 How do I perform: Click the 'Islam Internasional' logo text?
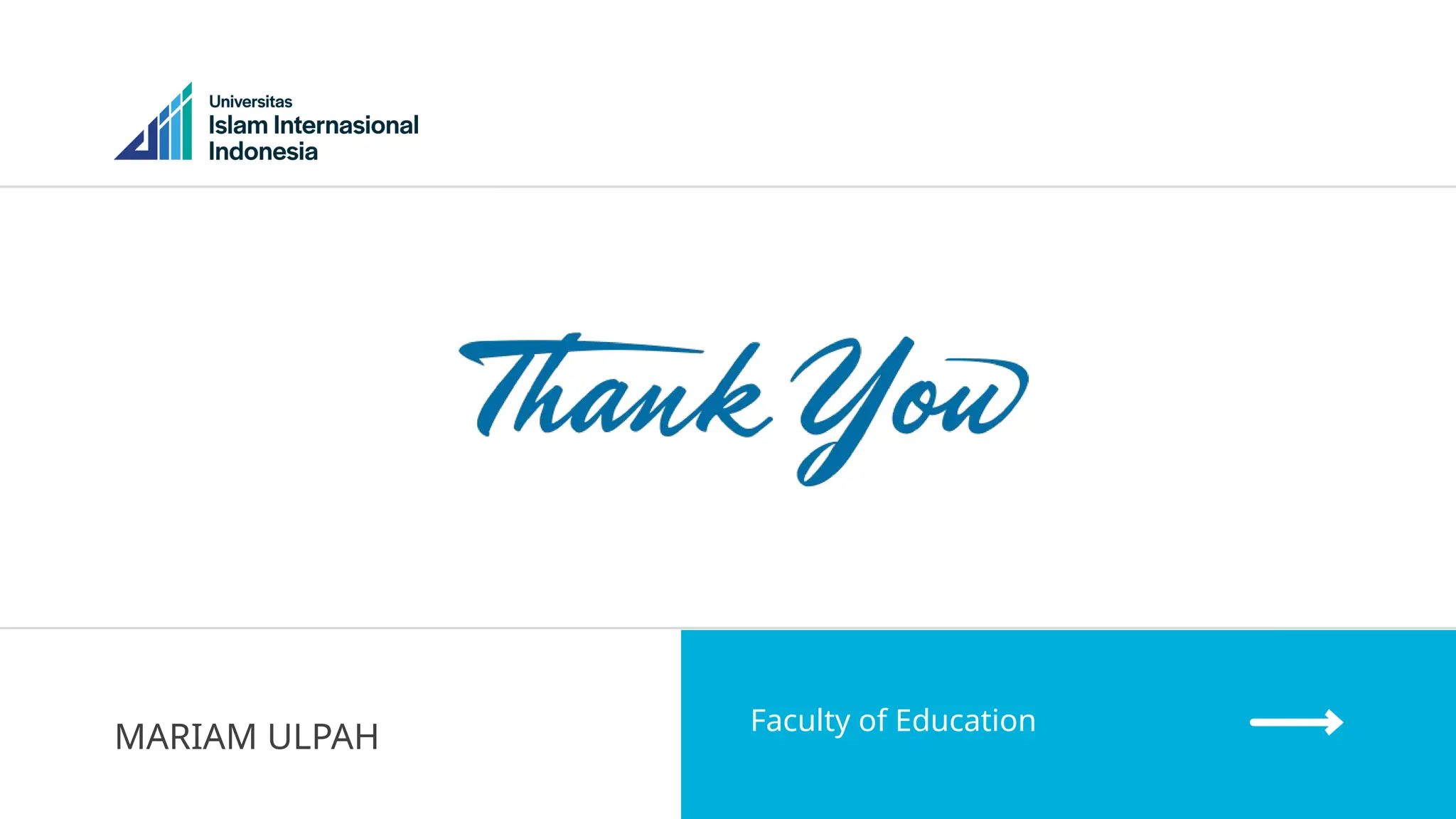[x=314, y=125]
